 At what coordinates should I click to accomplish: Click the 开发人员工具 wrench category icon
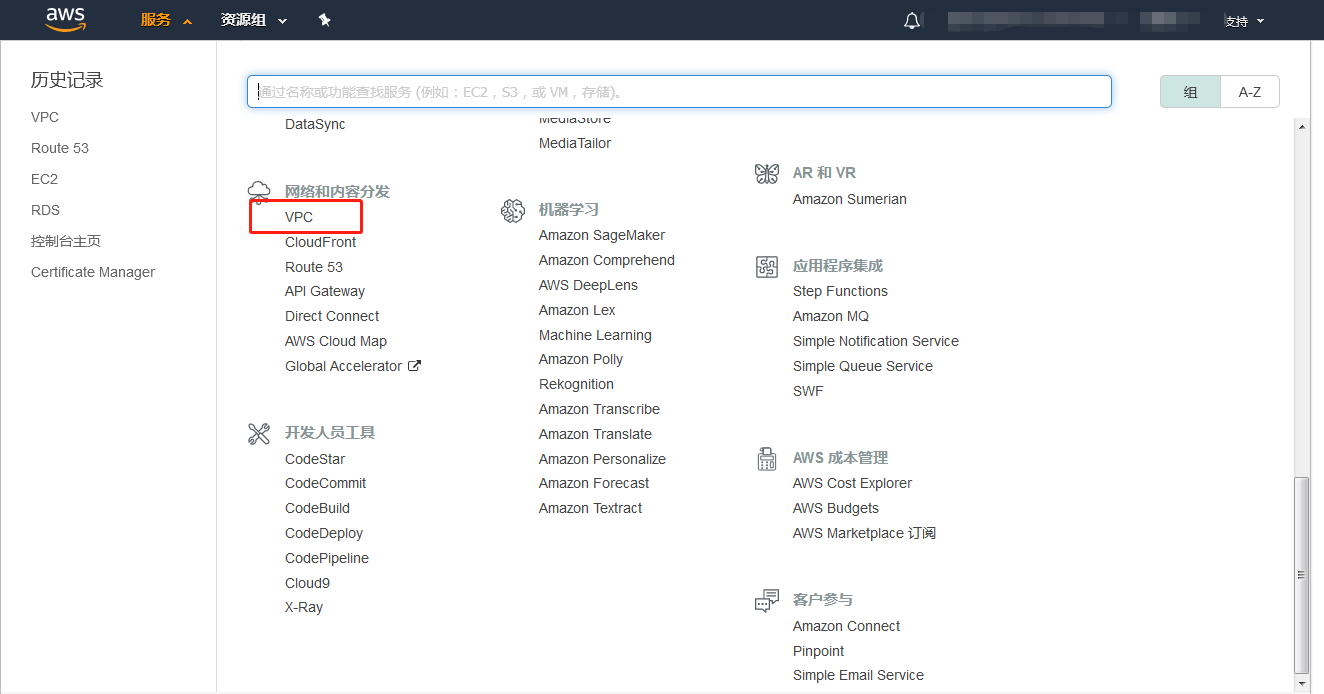pos(259,433)
